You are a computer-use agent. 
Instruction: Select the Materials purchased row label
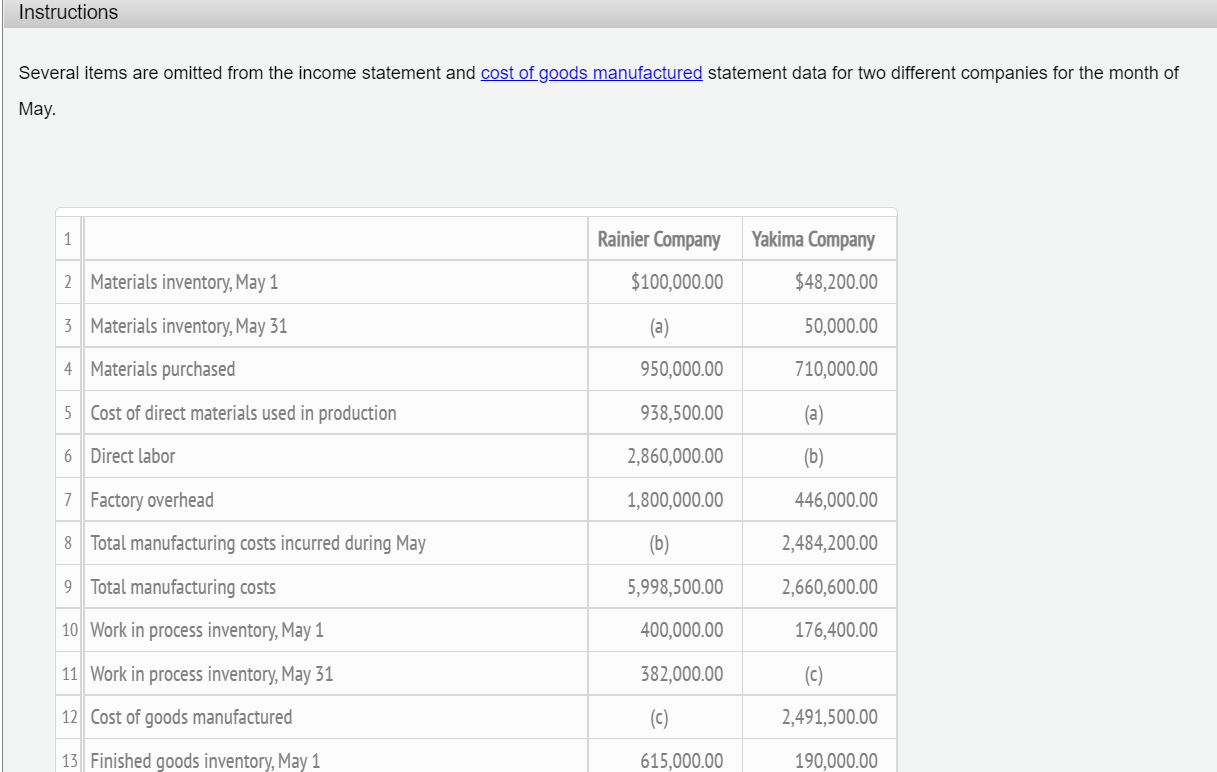[x=163, y=369]
